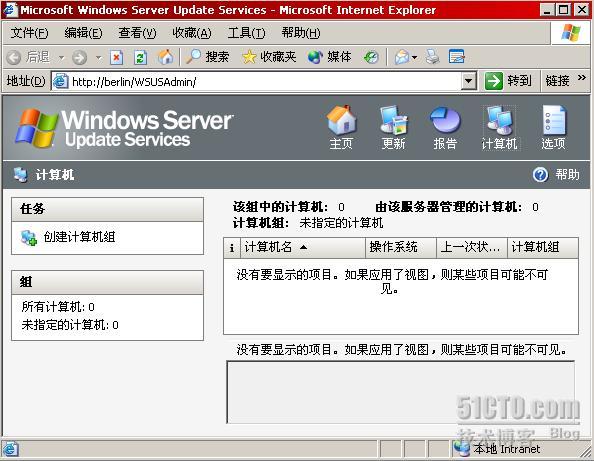Click the blue Help (帮助) question mark icon
This screenshot has height=461, width=594.
(x=540, y=175)
